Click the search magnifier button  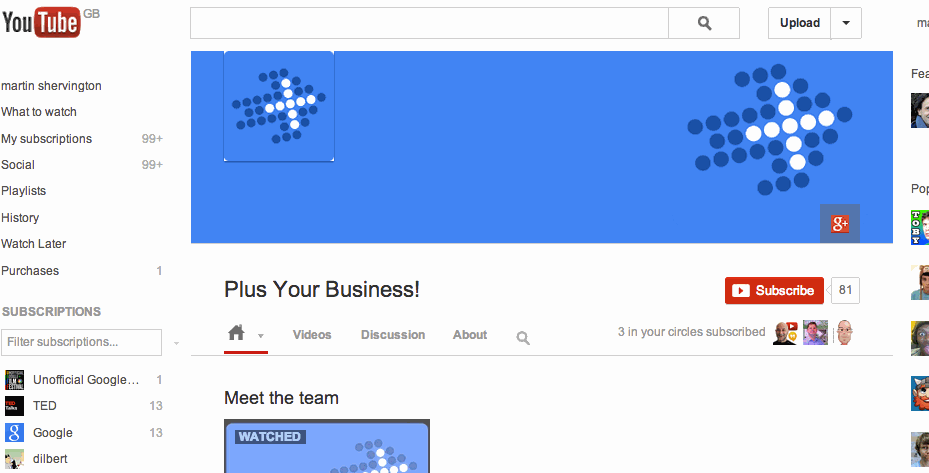click(704, 23)
